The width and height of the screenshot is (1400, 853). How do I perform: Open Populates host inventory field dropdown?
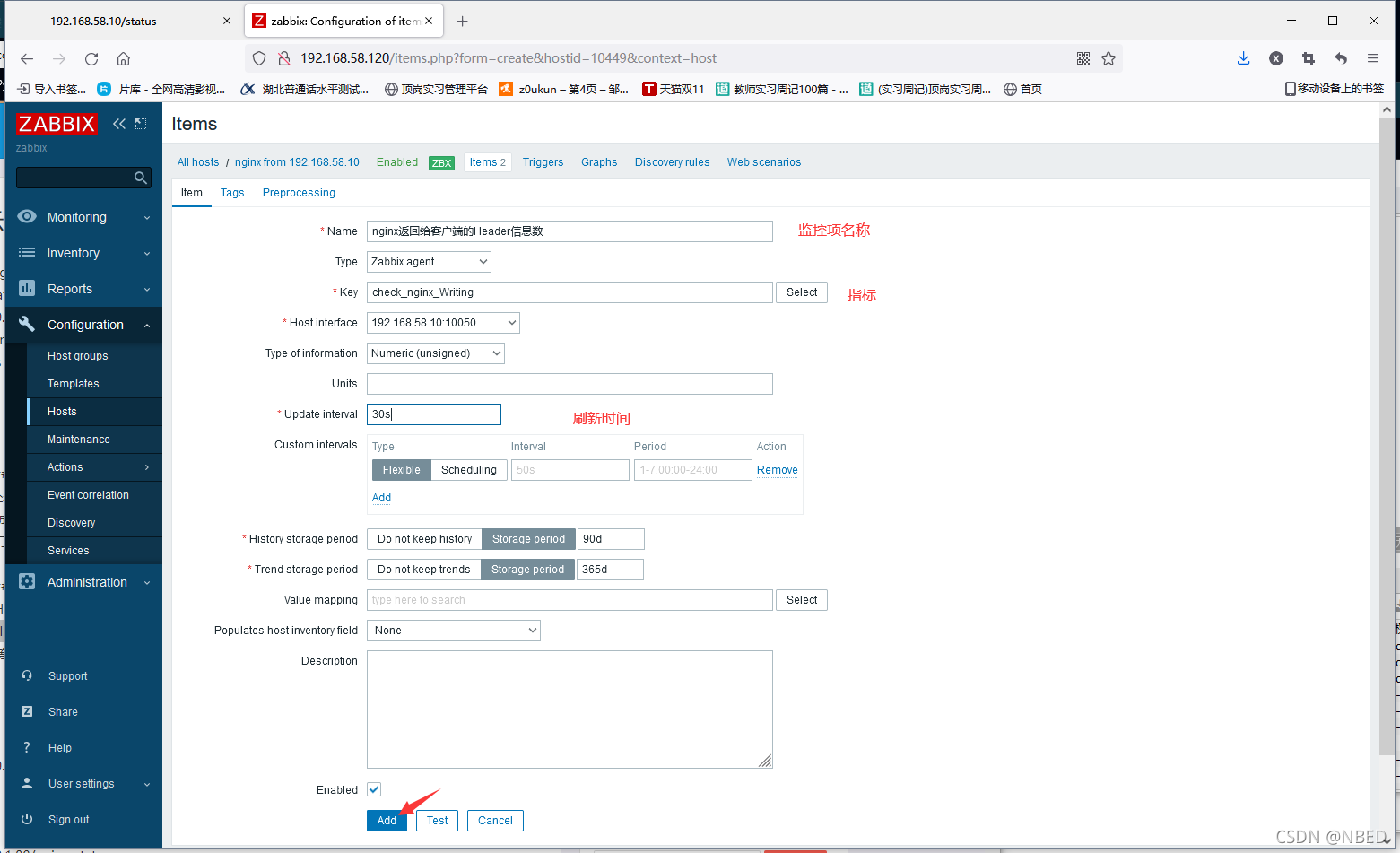point(453,630)
